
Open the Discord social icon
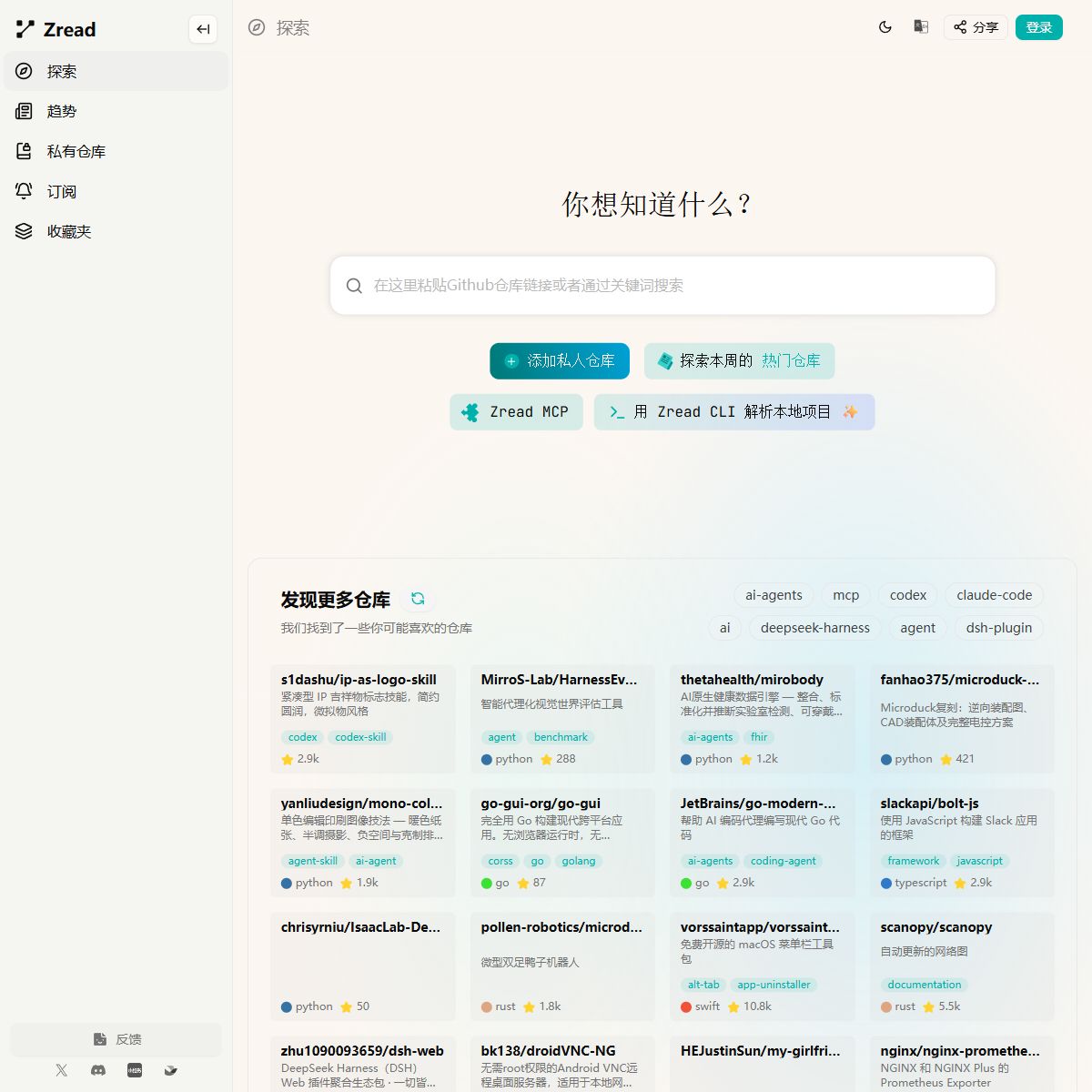(x=98, y=1070)
